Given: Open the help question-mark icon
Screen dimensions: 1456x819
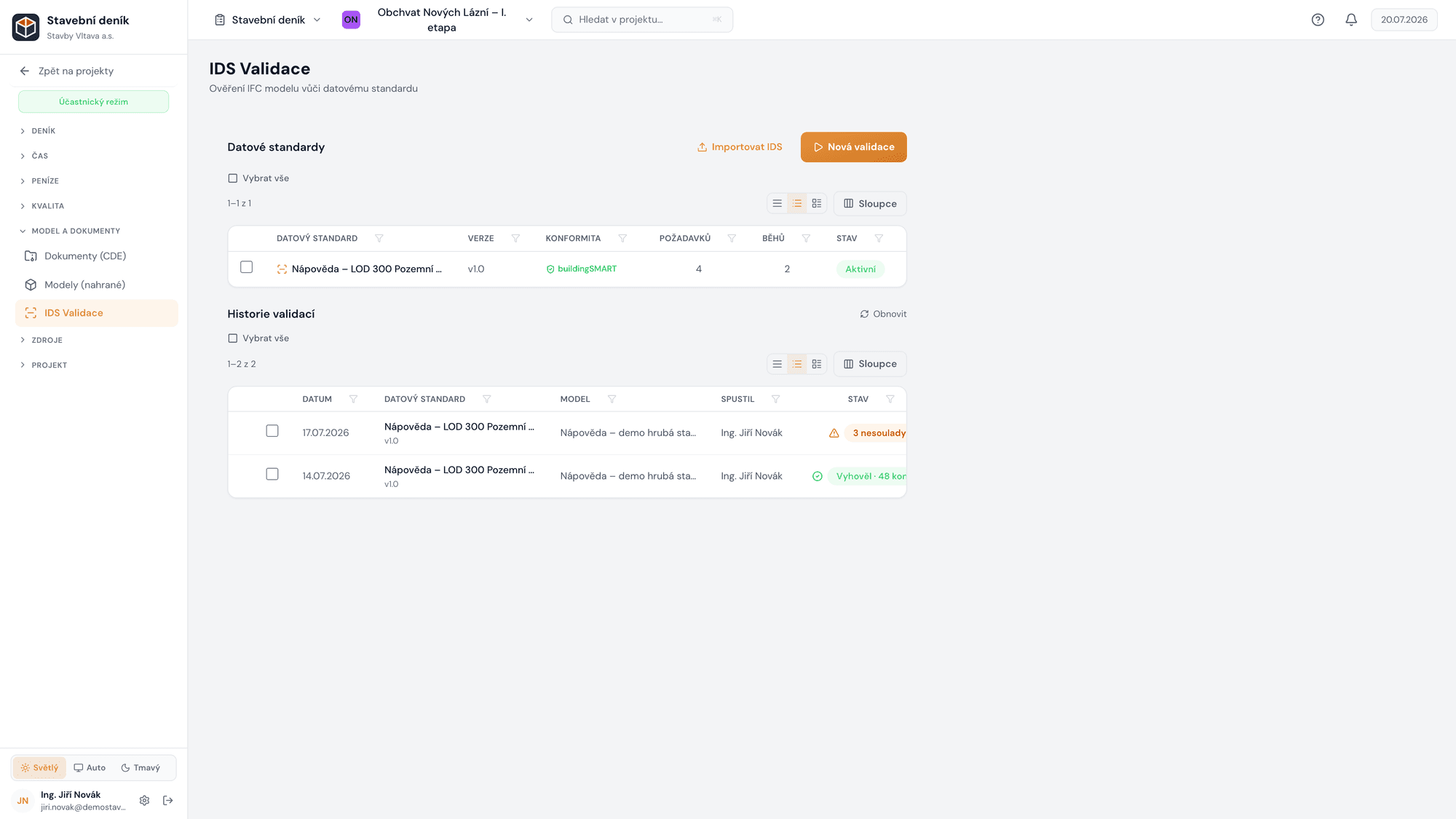Looking at the screenshot, I should point(1318,20).
